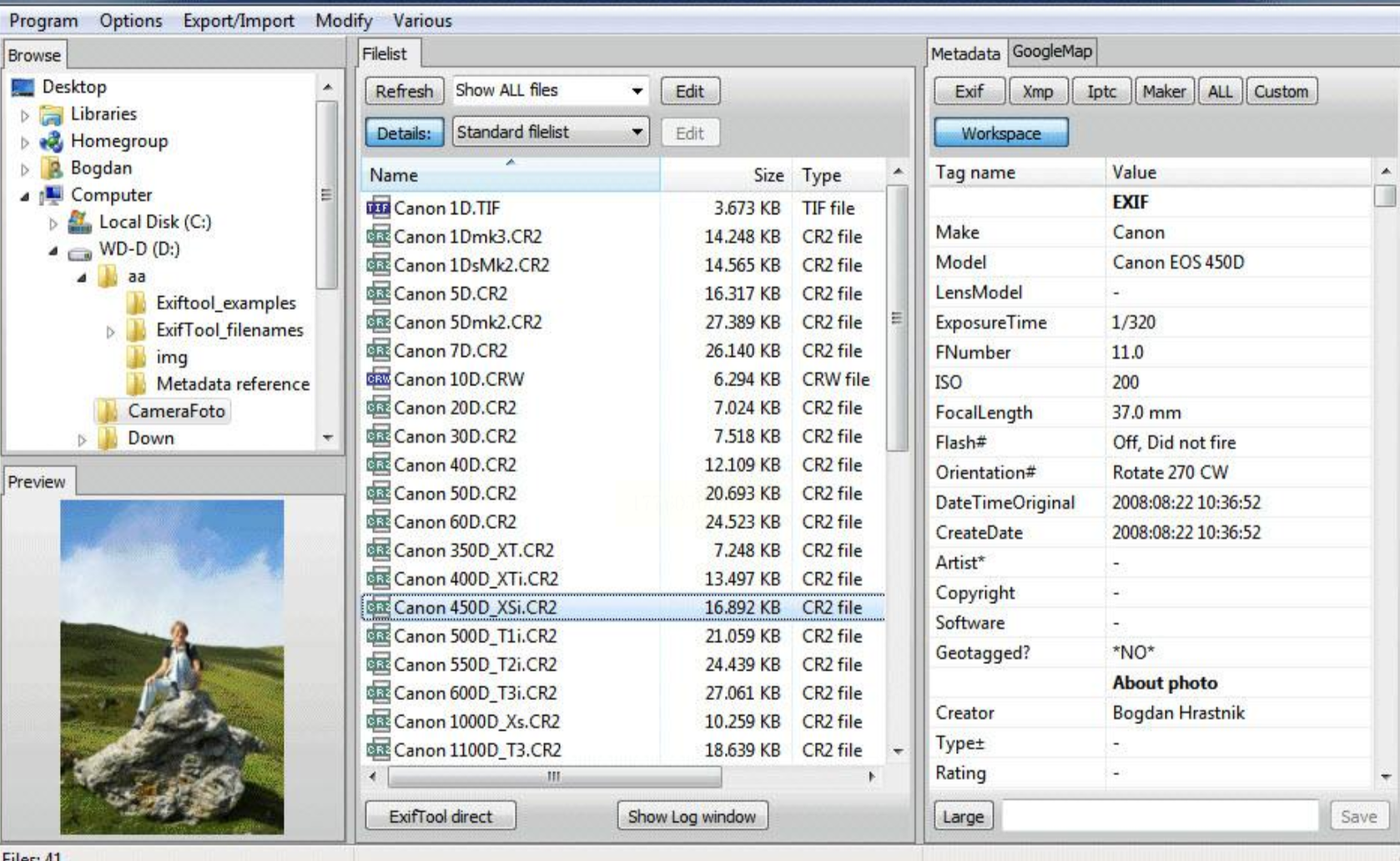Click the ExifTool direct button

[x=441, y=816]
